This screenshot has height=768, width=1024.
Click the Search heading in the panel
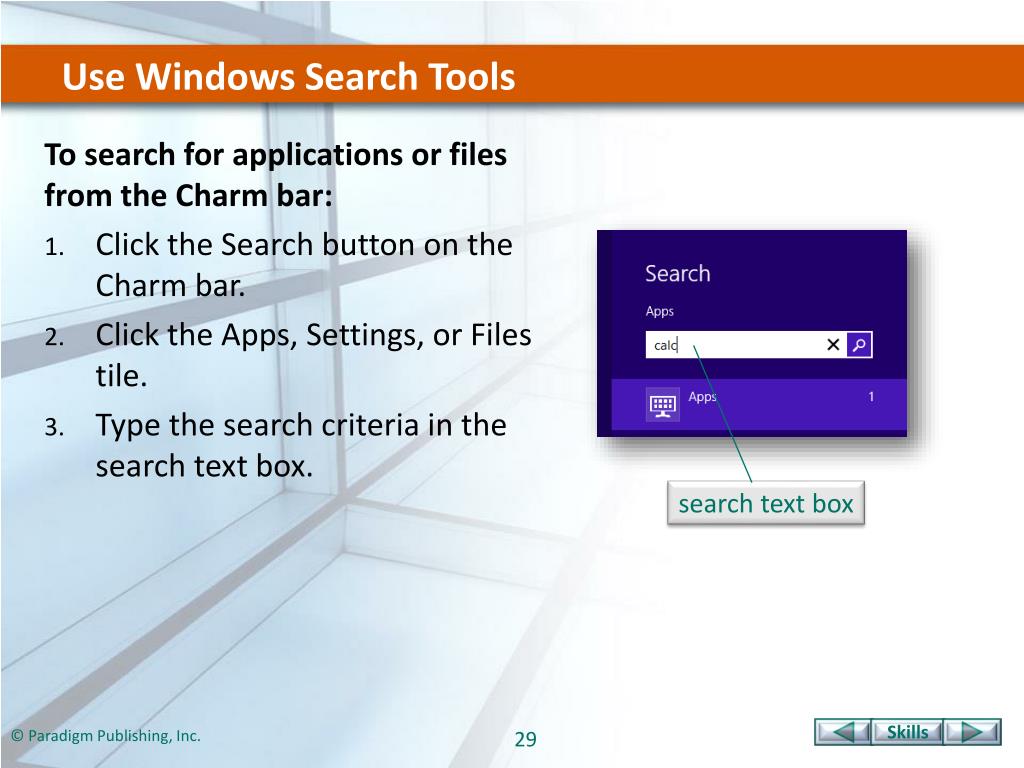coord(677,273)
